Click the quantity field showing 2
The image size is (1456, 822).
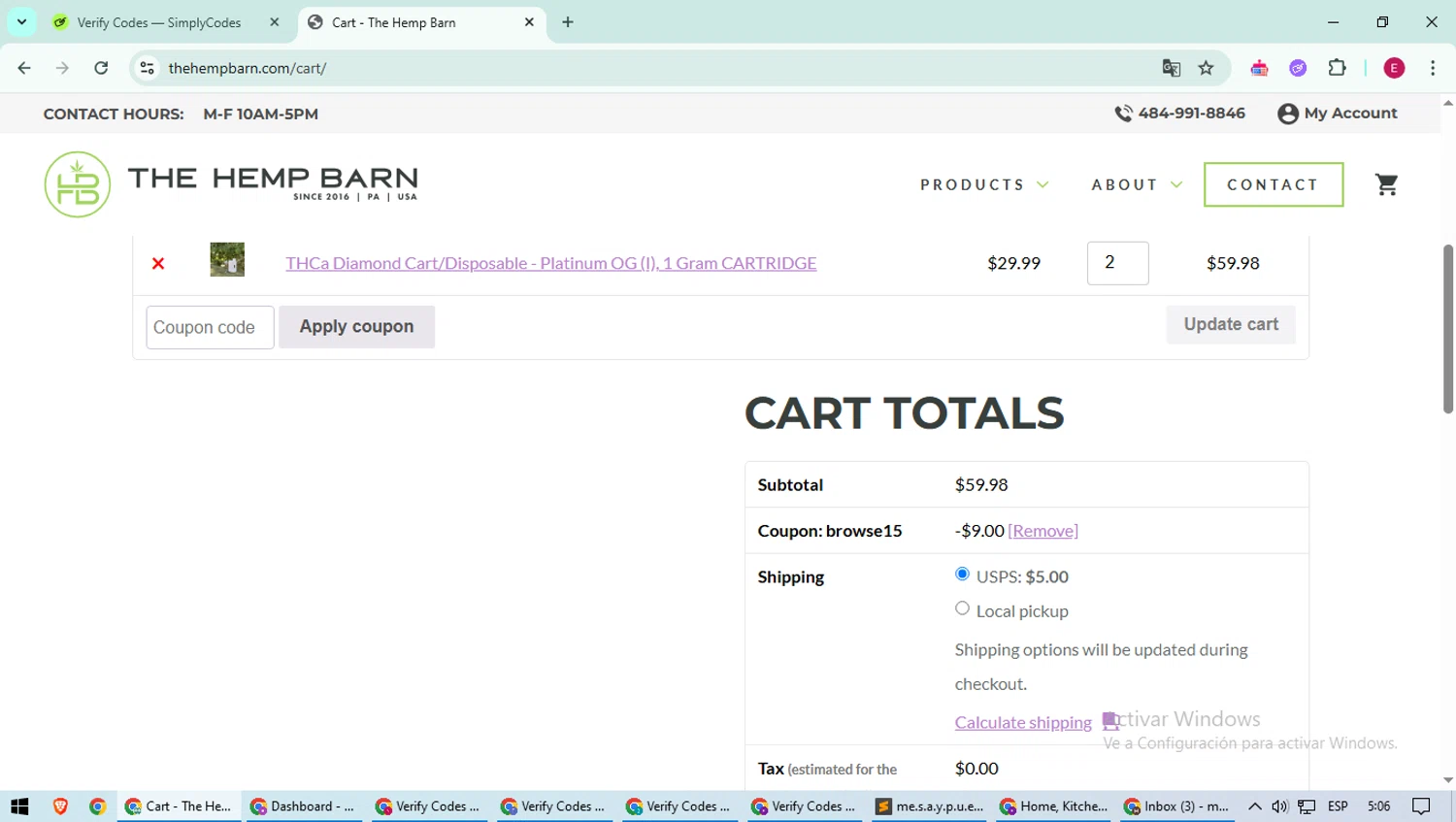1117,263
